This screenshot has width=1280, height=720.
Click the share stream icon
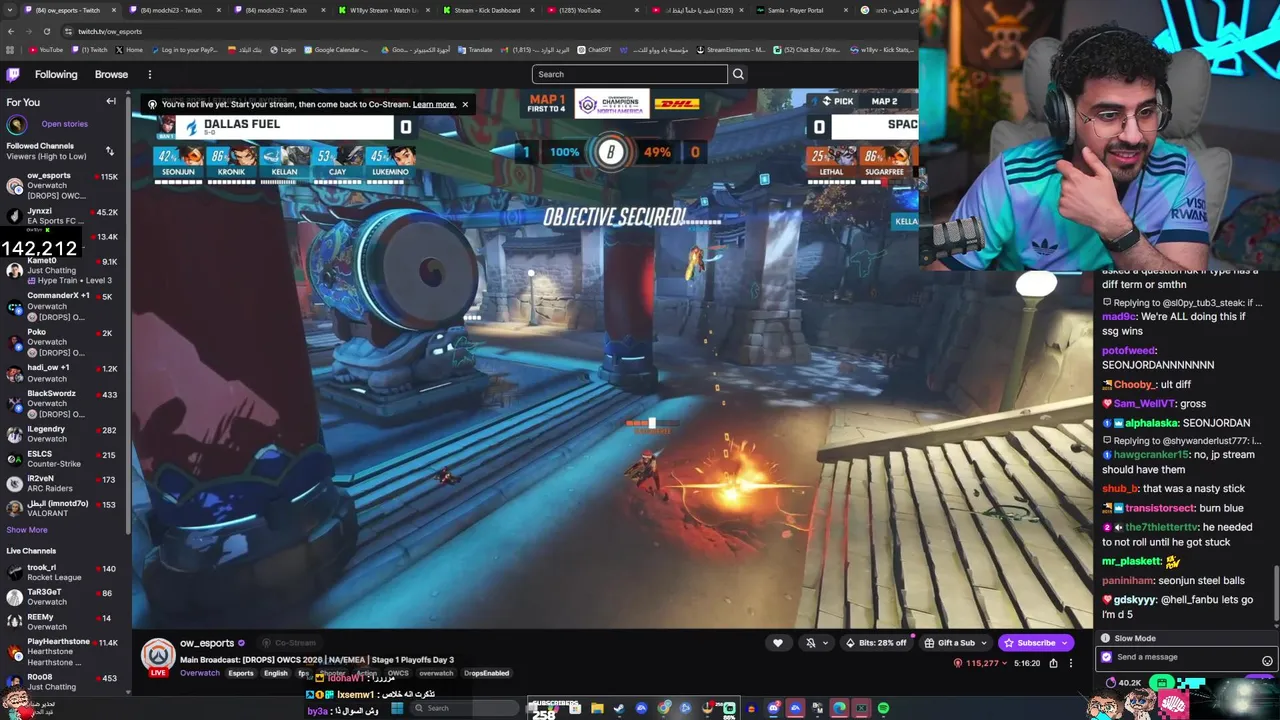[x=1053, y=663]
